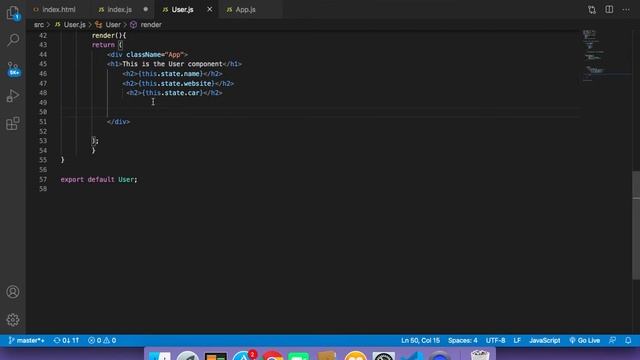
Task: Close the User.js tab
Action: [209, 9]
